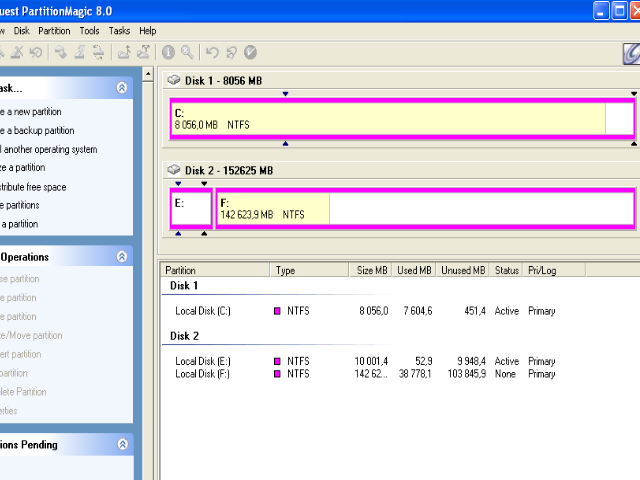Click the magenta NTFS swatch in C: row
Viewport: 640px width, 480px height.
tap(277, 311)
